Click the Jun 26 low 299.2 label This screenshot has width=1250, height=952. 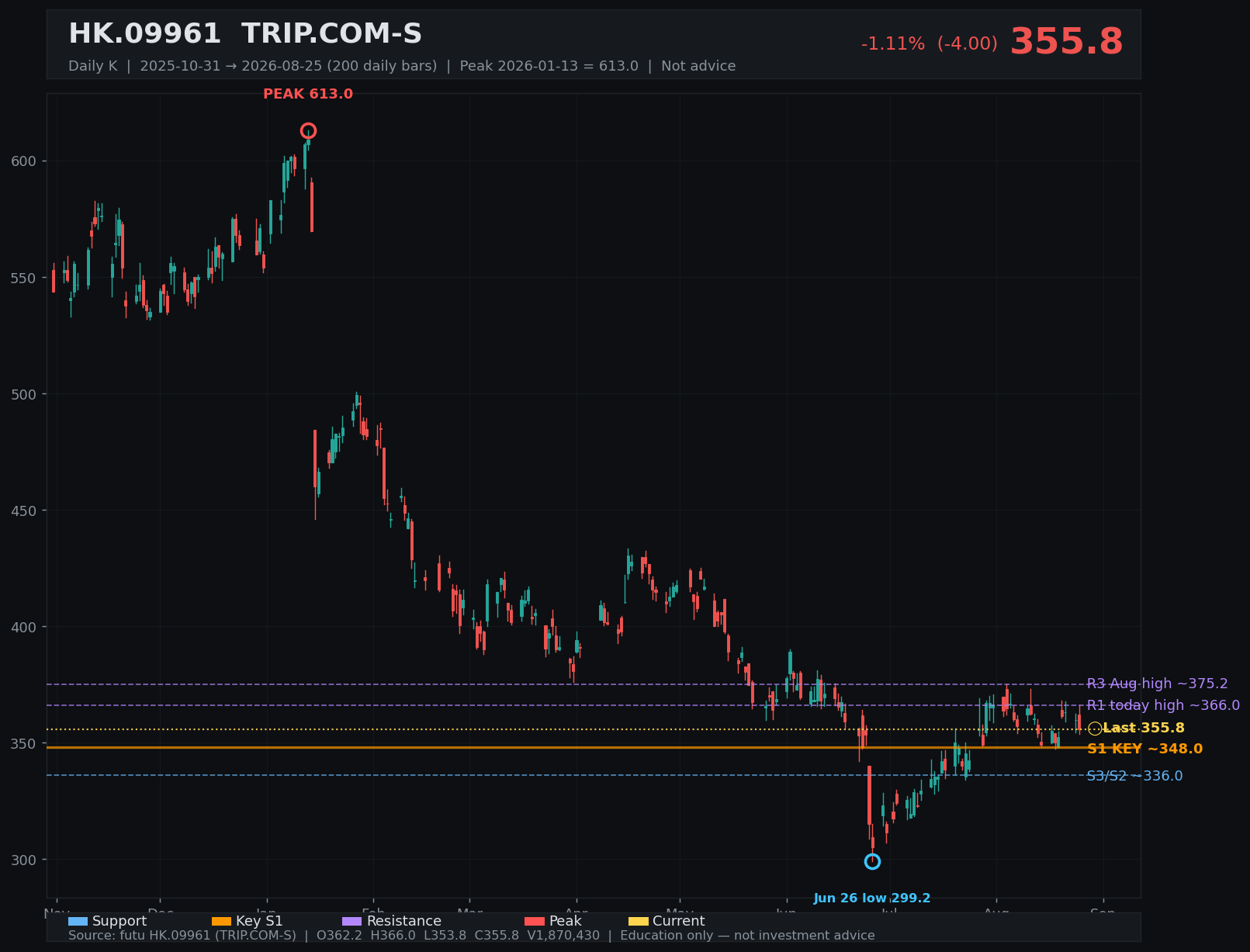point(872,898)
